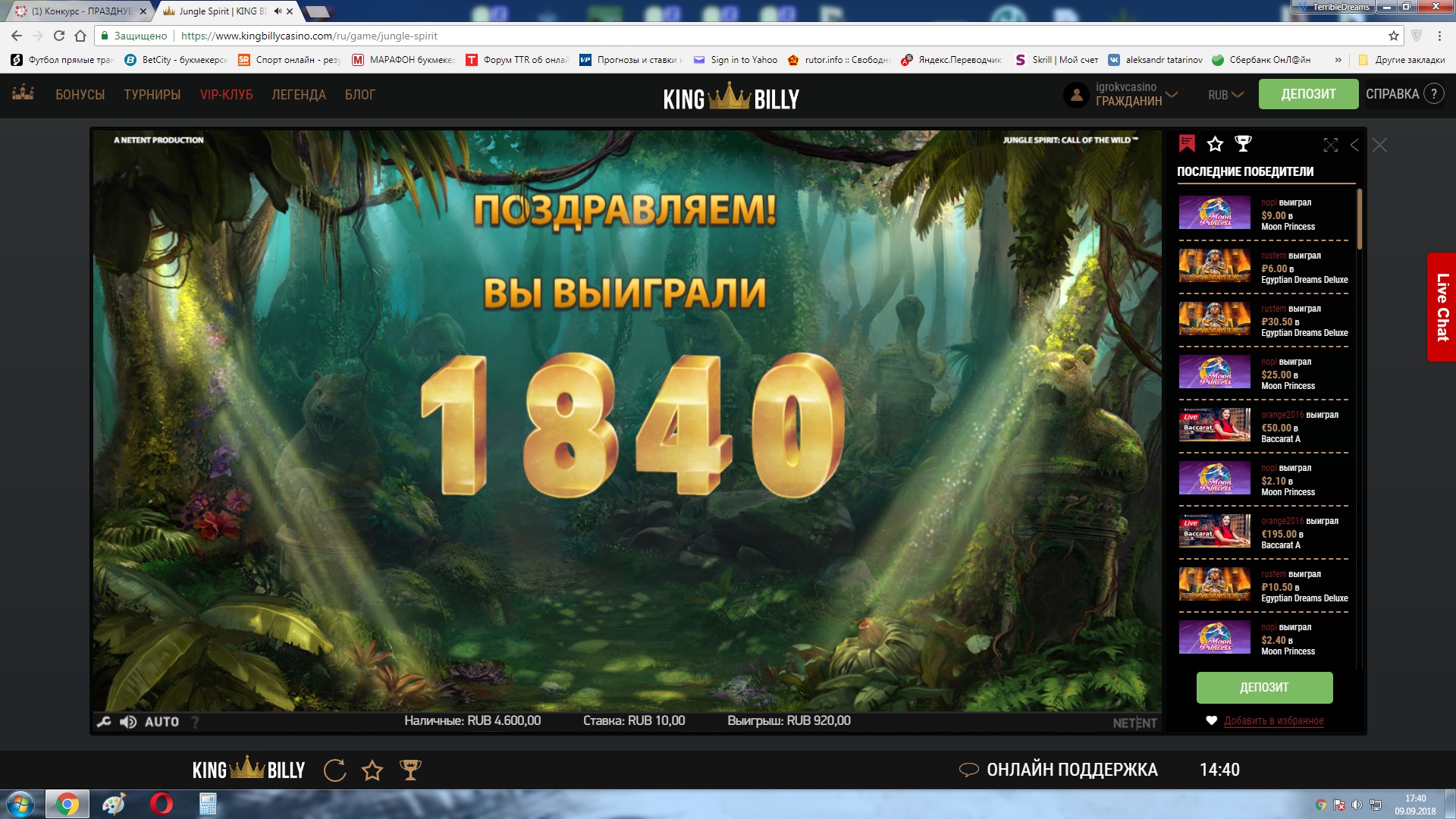Click the address bar URL
Screen dimensions: 1456x819
(309, 36)
